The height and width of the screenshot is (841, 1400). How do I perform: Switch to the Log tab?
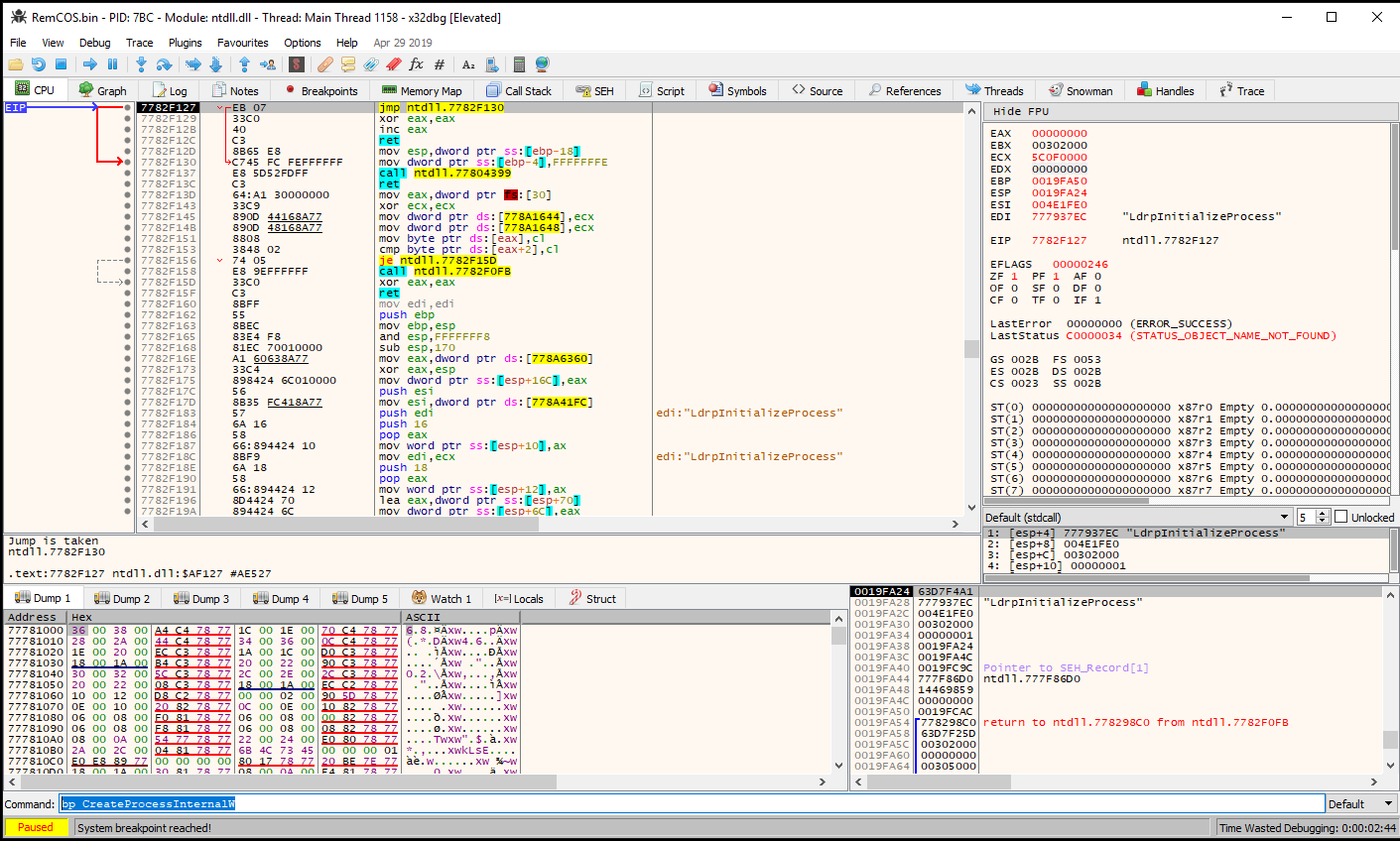[x=169, y=90]
